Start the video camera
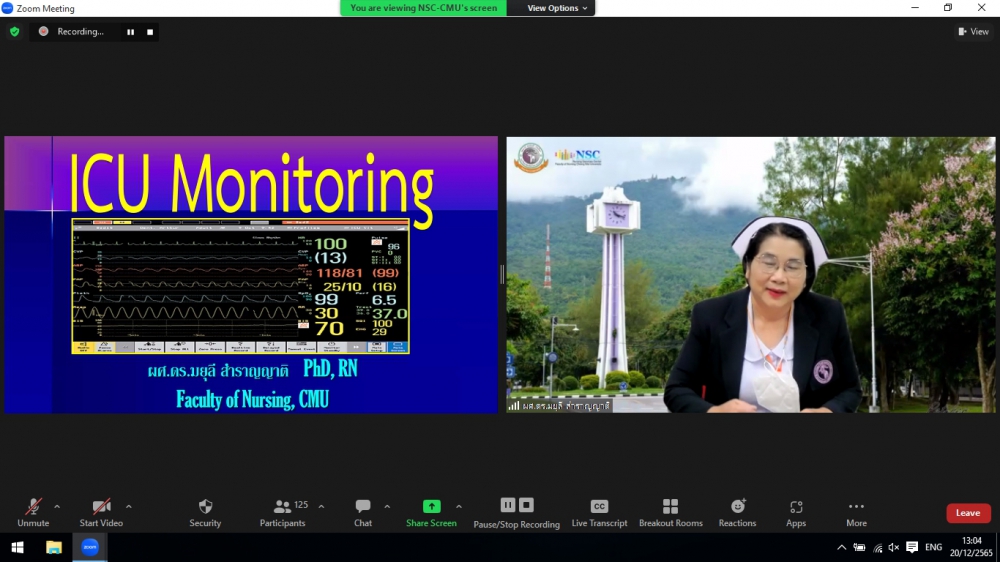 [x=101, y=512]
